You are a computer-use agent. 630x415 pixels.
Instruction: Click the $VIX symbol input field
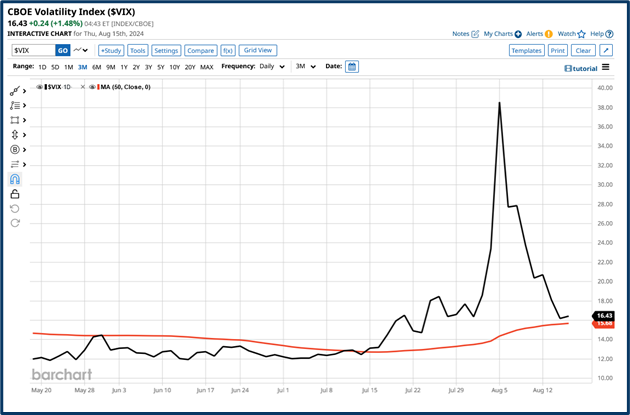33,51
